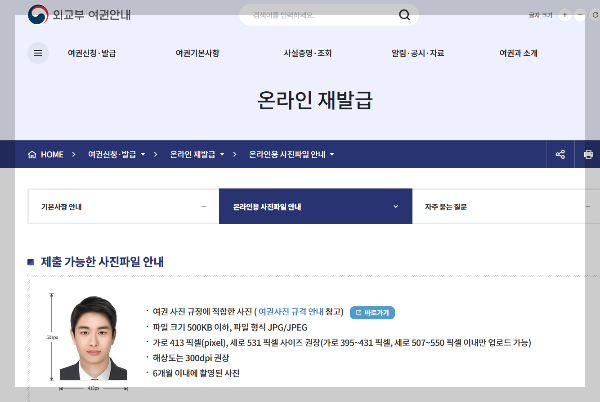The image size is (600, 402).
Task: Select the 자주 묻는 질문 tab
Action: pyautogui.click(x=506, y=206)
